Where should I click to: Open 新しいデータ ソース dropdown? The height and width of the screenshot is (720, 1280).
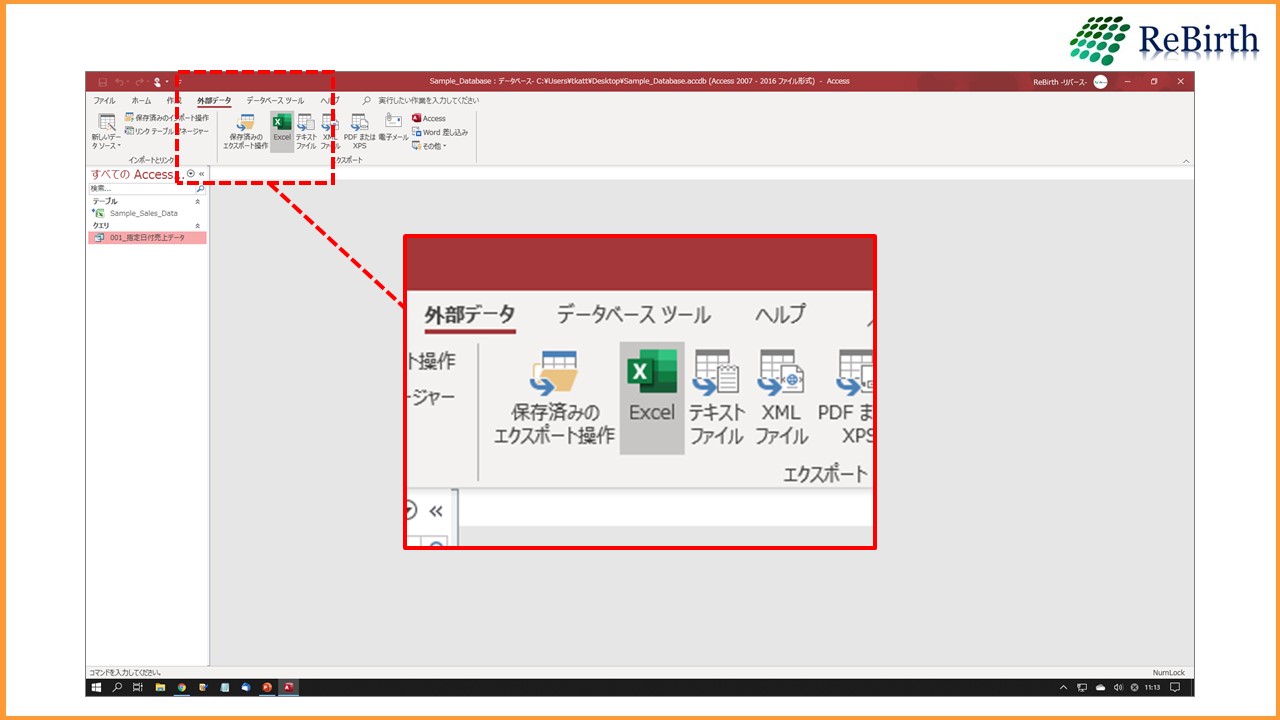[x=106, y=131]
